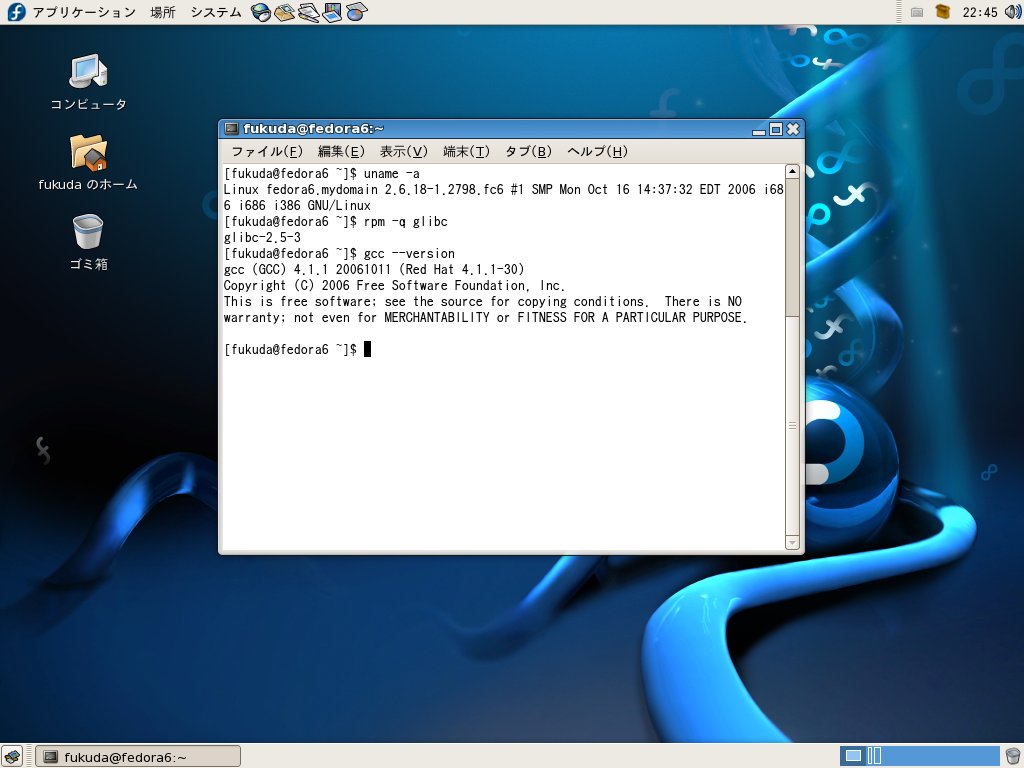Toggle the show desktop button
The width and height of the screenshot is (1024, 768).
pyautogui.click(x=11, y=756)
